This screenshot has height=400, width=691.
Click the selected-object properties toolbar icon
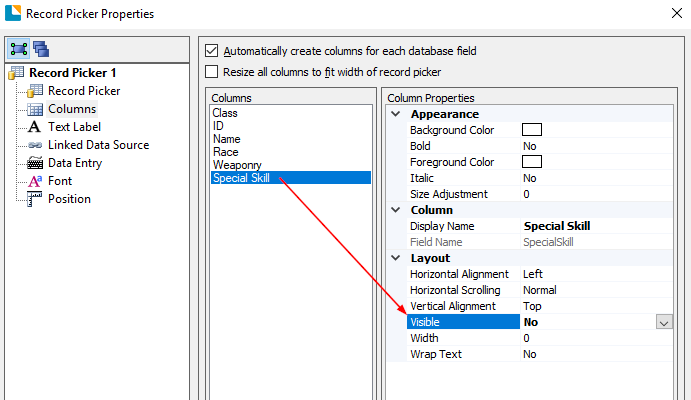(x=19, y=49)
